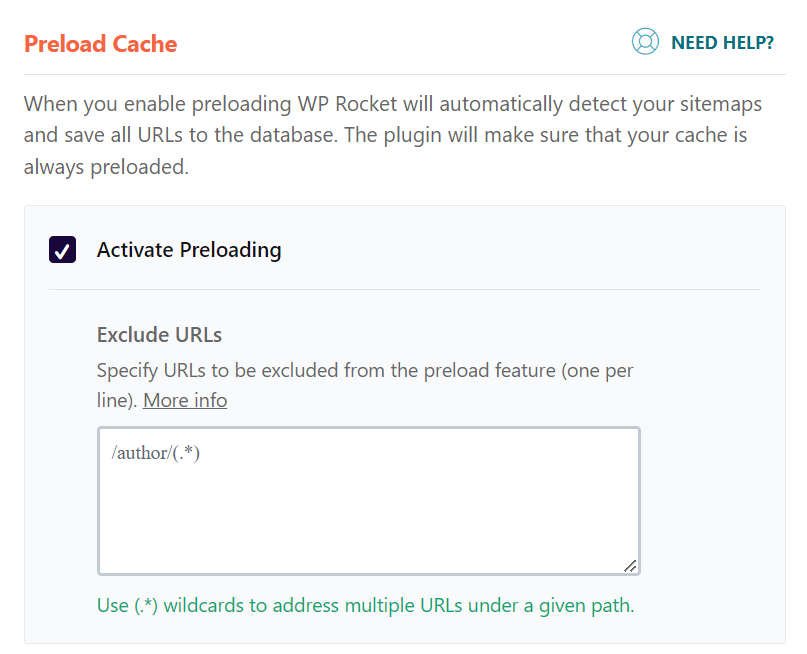The height and width of the screenshot is (654, 807).
Task: Open the More info link
Action: pos(185,400)
